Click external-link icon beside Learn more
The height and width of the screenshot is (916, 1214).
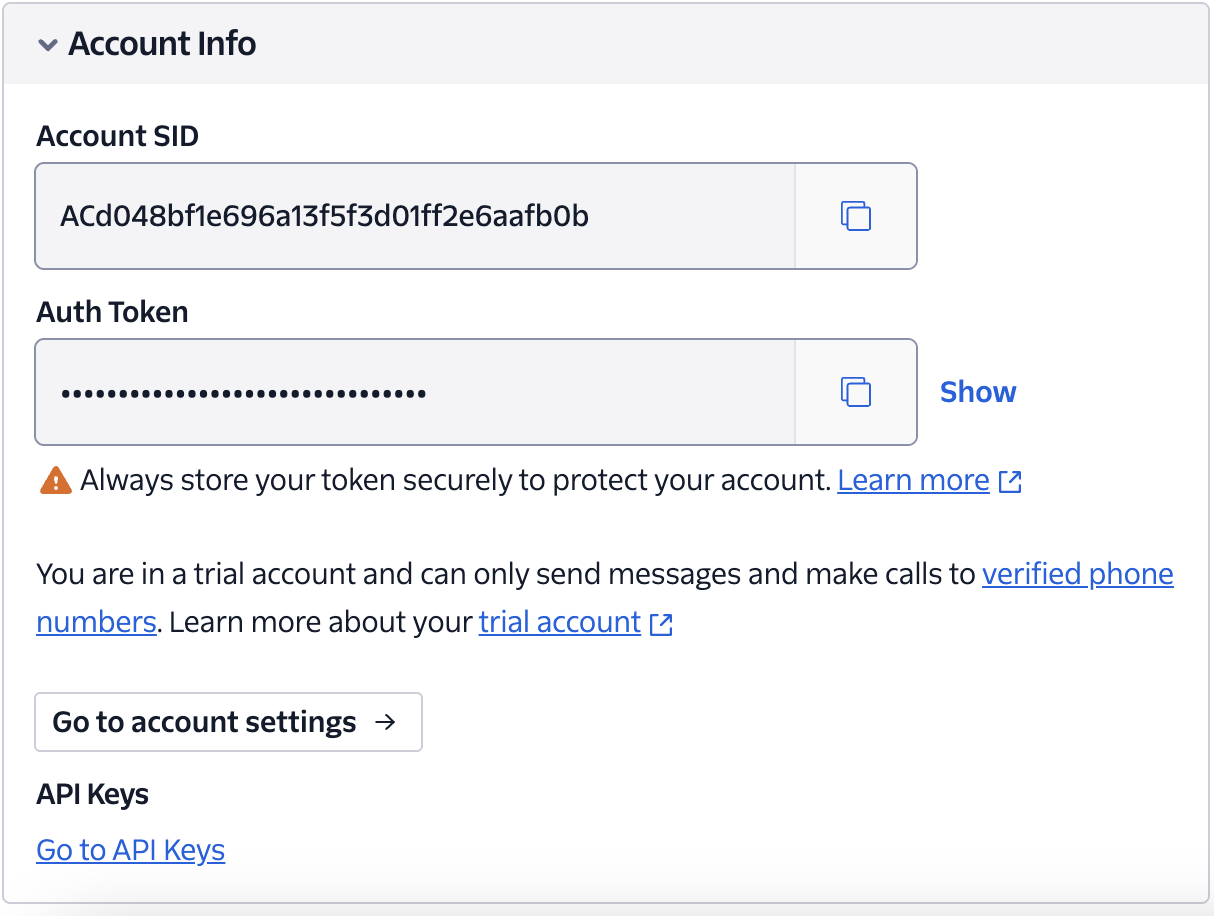point(1010,482)
